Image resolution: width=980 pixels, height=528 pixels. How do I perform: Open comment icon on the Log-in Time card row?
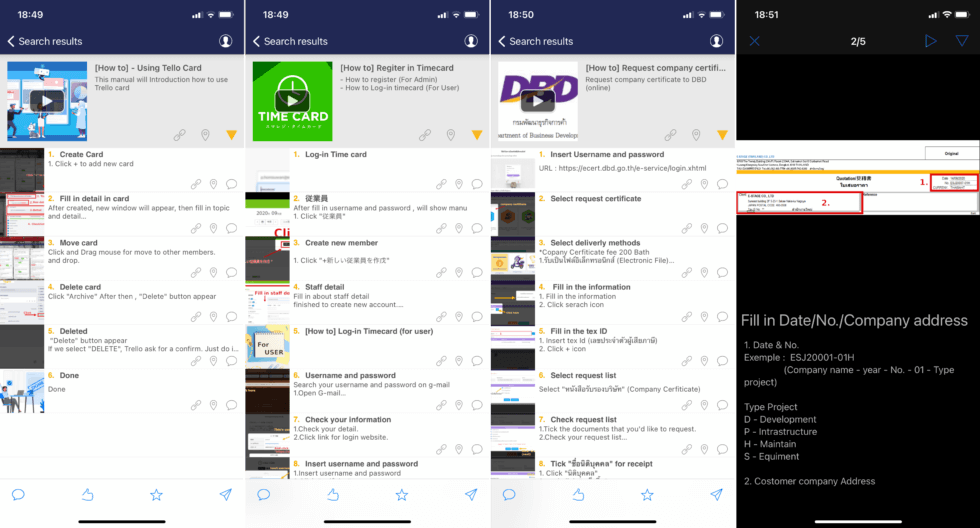pyautogui.click(x=477, y=184)
